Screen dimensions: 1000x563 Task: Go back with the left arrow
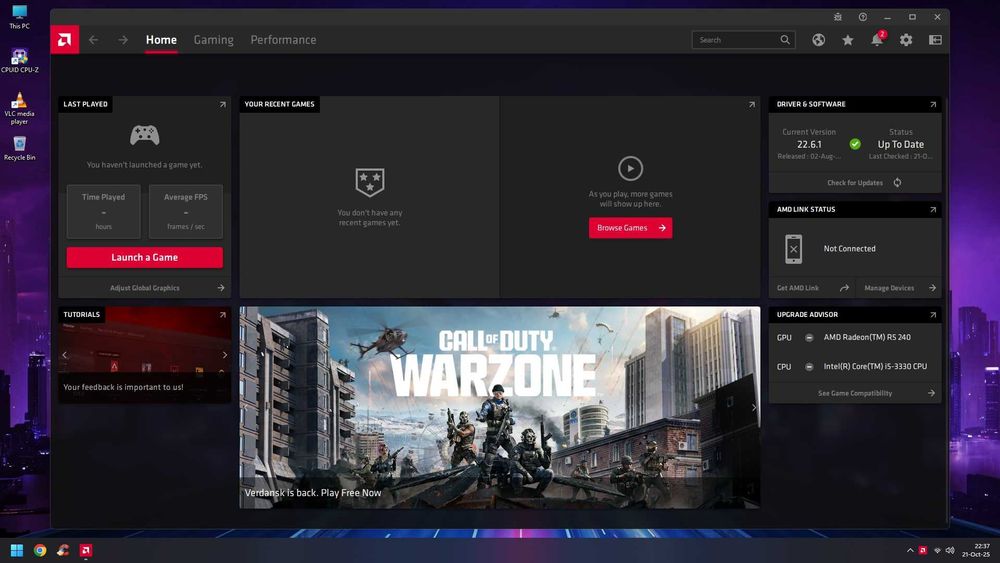coord(94,40)
